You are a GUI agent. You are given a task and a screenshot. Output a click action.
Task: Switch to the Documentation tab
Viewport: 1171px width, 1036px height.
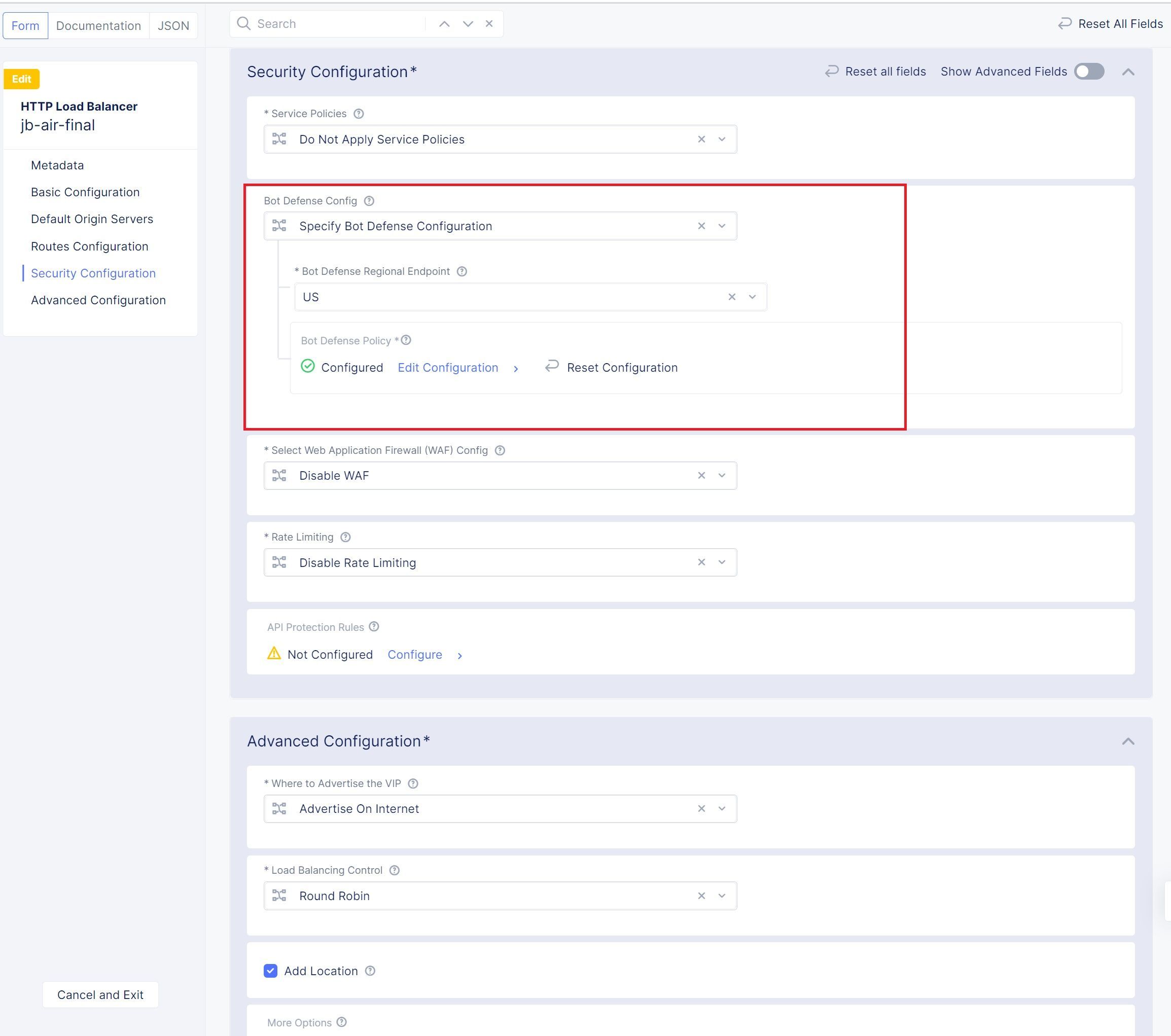pos(98,26)
